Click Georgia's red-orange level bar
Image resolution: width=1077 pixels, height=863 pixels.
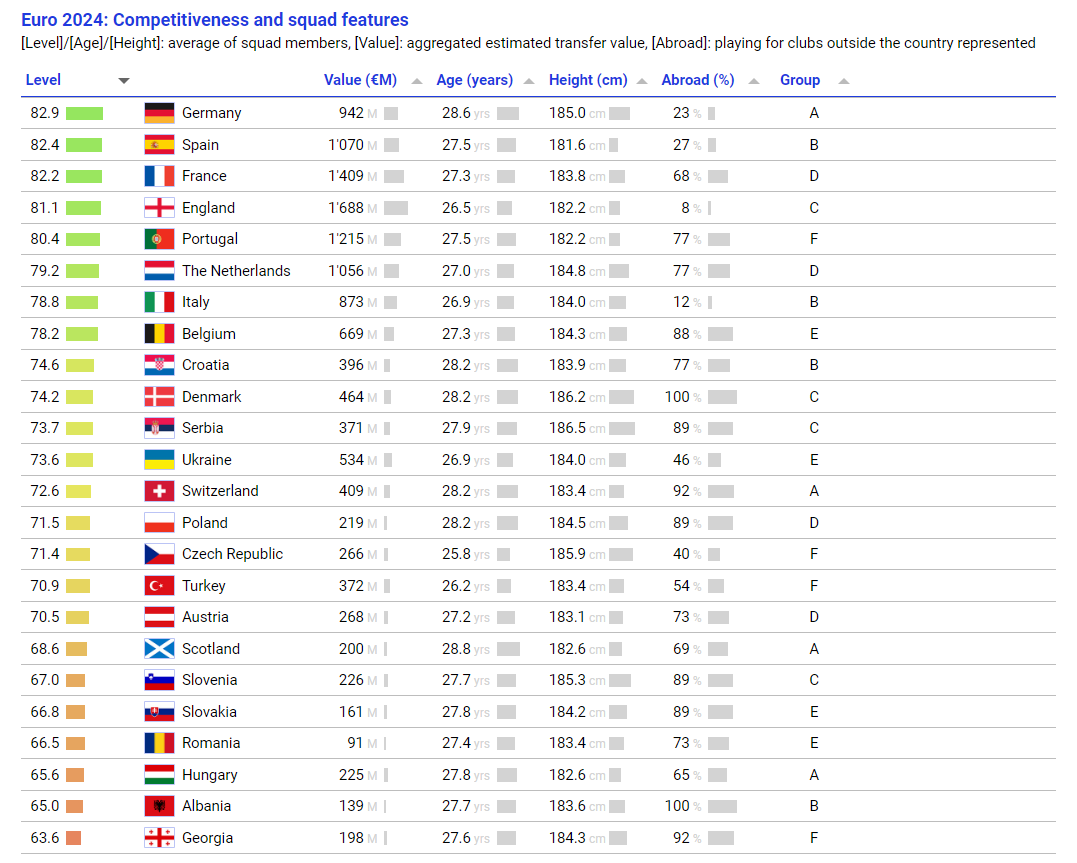point(73,838)
